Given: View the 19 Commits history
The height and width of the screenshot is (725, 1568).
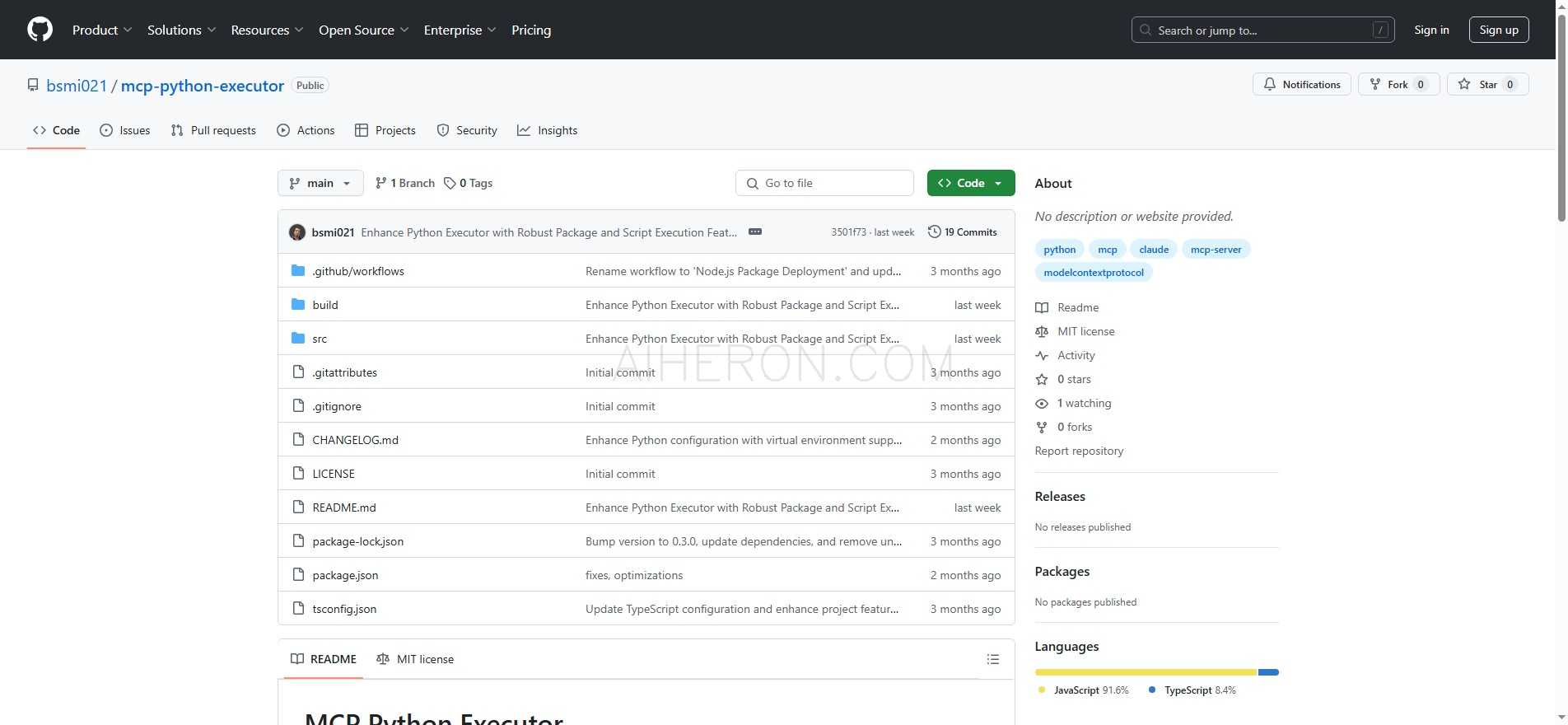Looking at the screenshot, I should (962, 232).
